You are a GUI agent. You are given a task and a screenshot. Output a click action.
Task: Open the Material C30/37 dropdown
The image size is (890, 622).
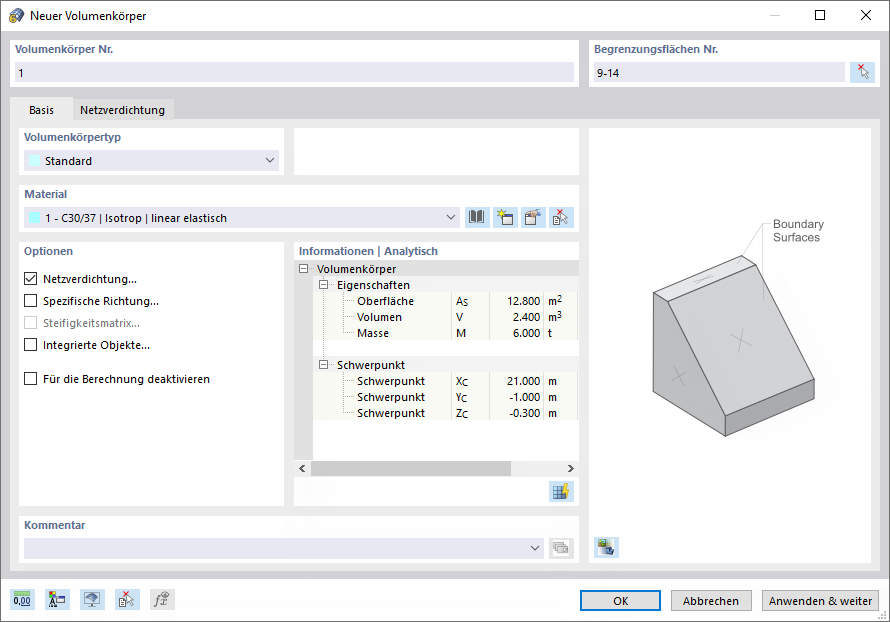pyautogui.click(x=241, y=217)
